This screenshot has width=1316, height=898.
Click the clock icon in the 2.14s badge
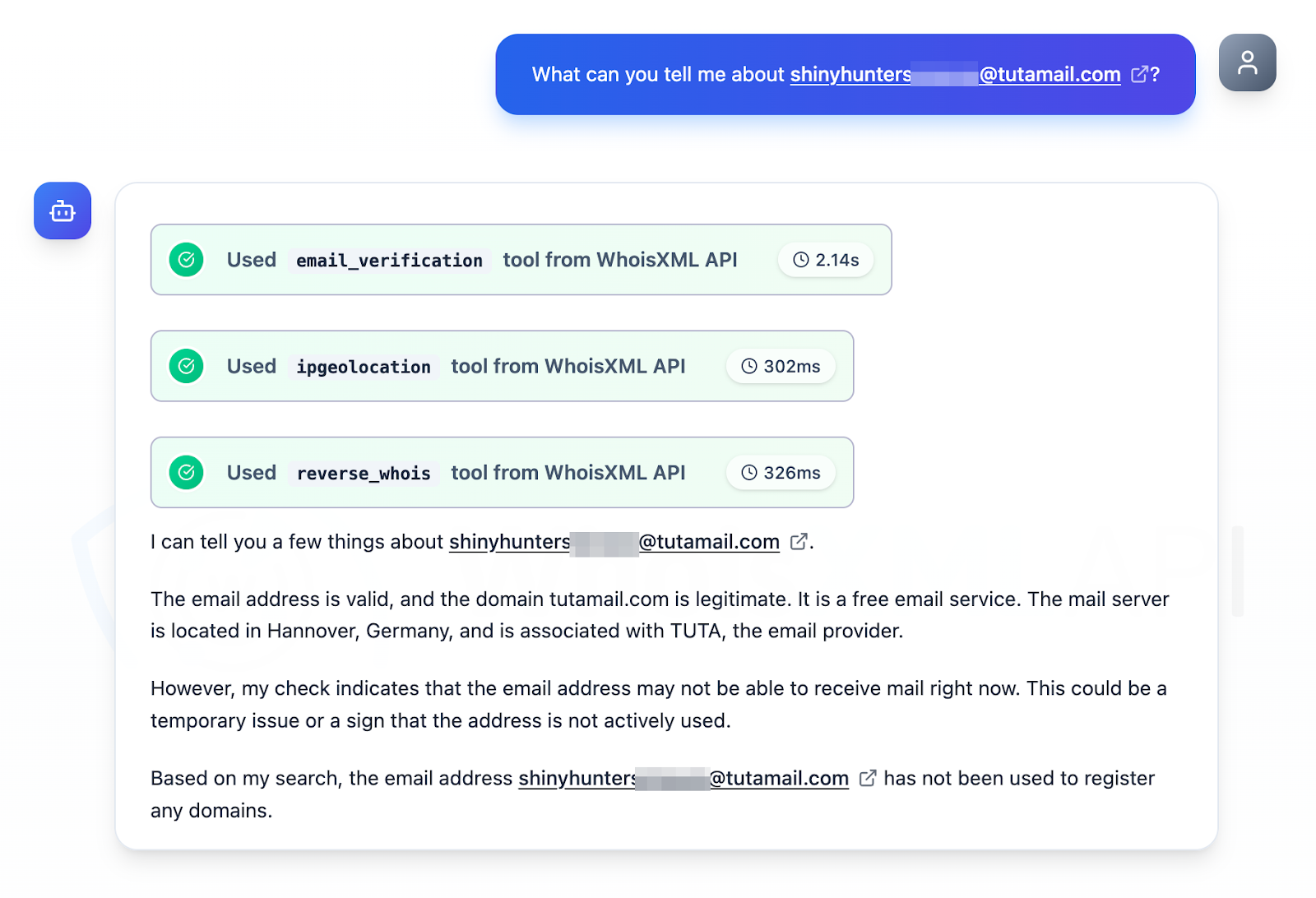(800, 260)
